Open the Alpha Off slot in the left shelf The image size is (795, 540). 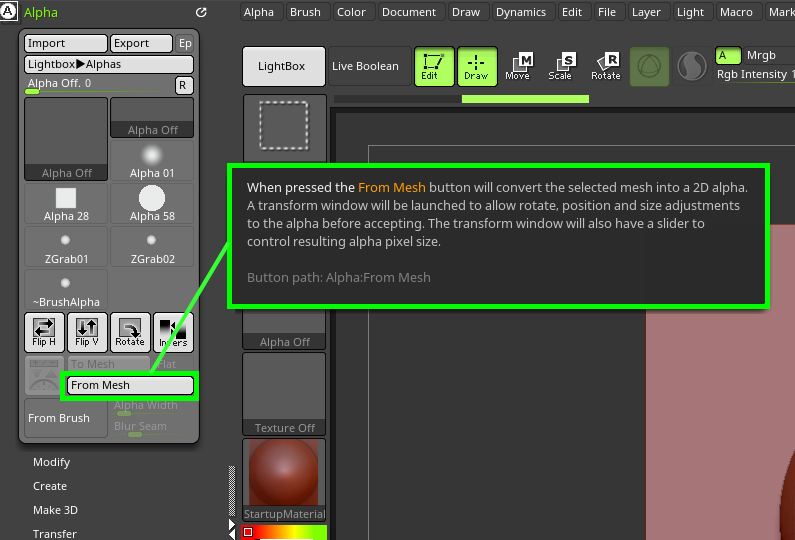pyautogui.click(x=284, y=330)
